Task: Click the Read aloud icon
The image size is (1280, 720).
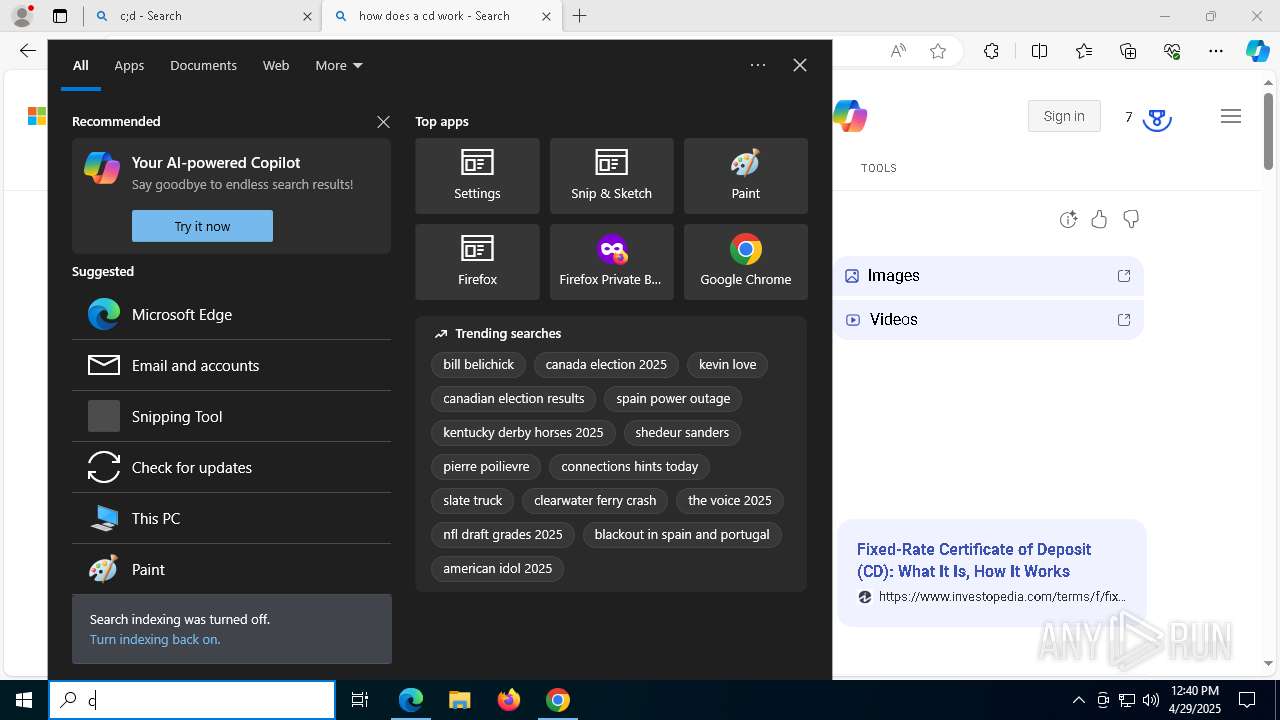Action: pos(898,51)
